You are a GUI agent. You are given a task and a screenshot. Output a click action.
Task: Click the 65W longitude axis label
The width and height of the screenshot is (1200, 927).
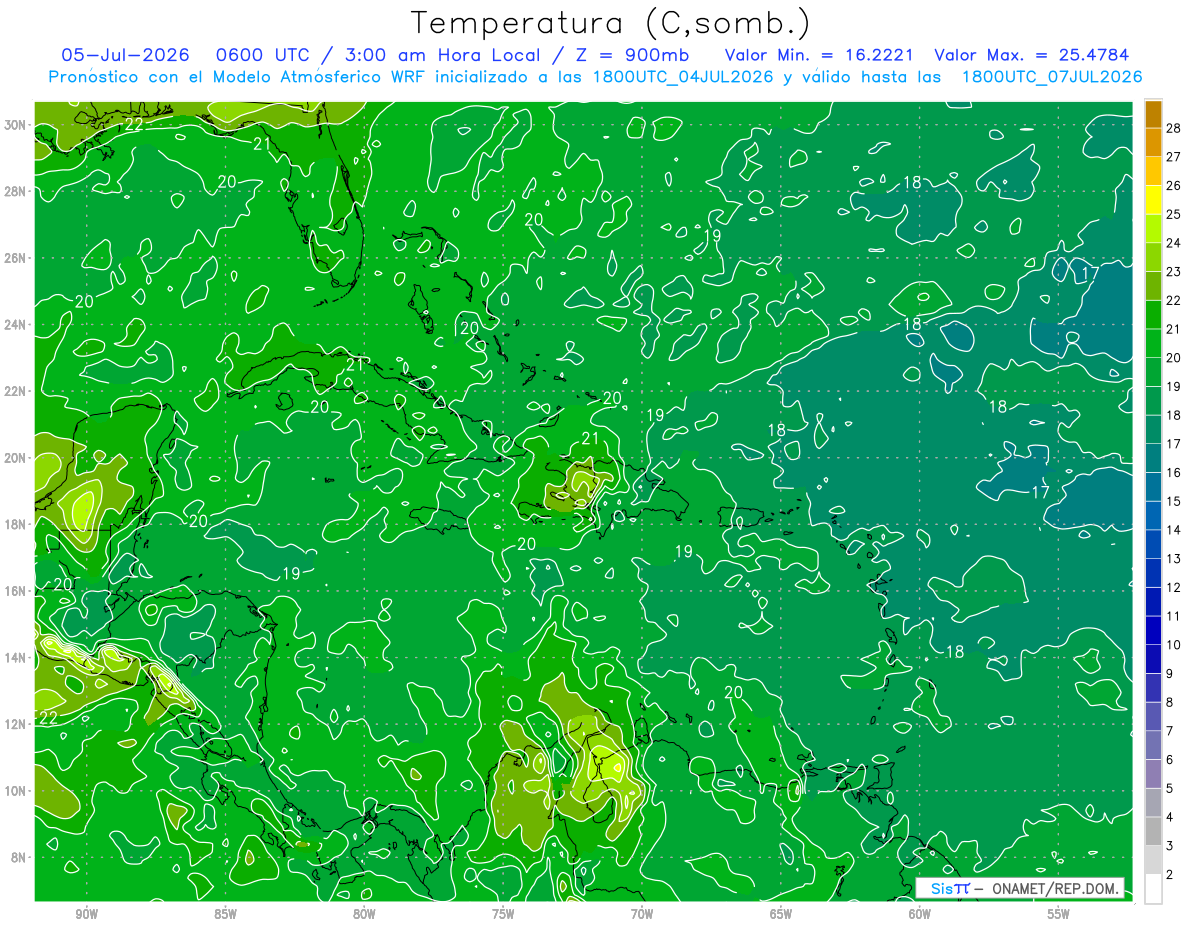point(781,914)
